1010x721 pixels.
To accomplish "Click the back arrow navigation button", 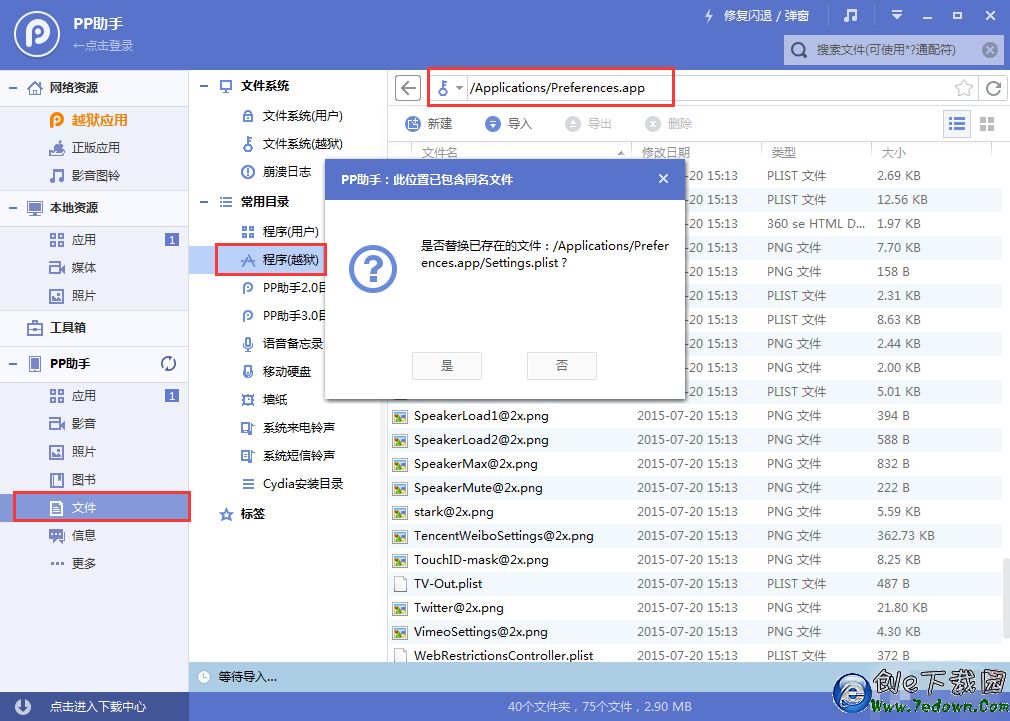I will [407, 88].
